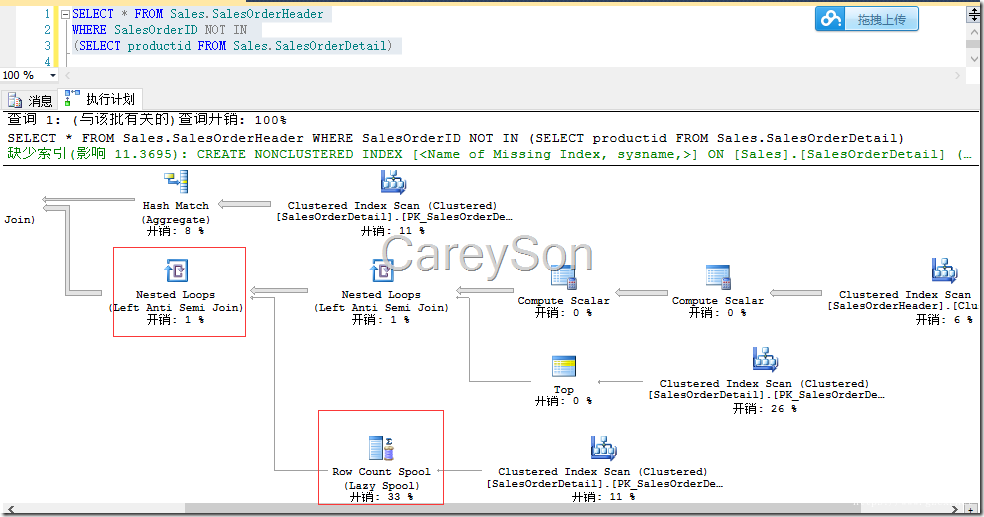Image resolution: width=984 pixels, height=517 pixels.
Task: Collapse the SELECT statement outline in editor
Action: pos(65,14)
